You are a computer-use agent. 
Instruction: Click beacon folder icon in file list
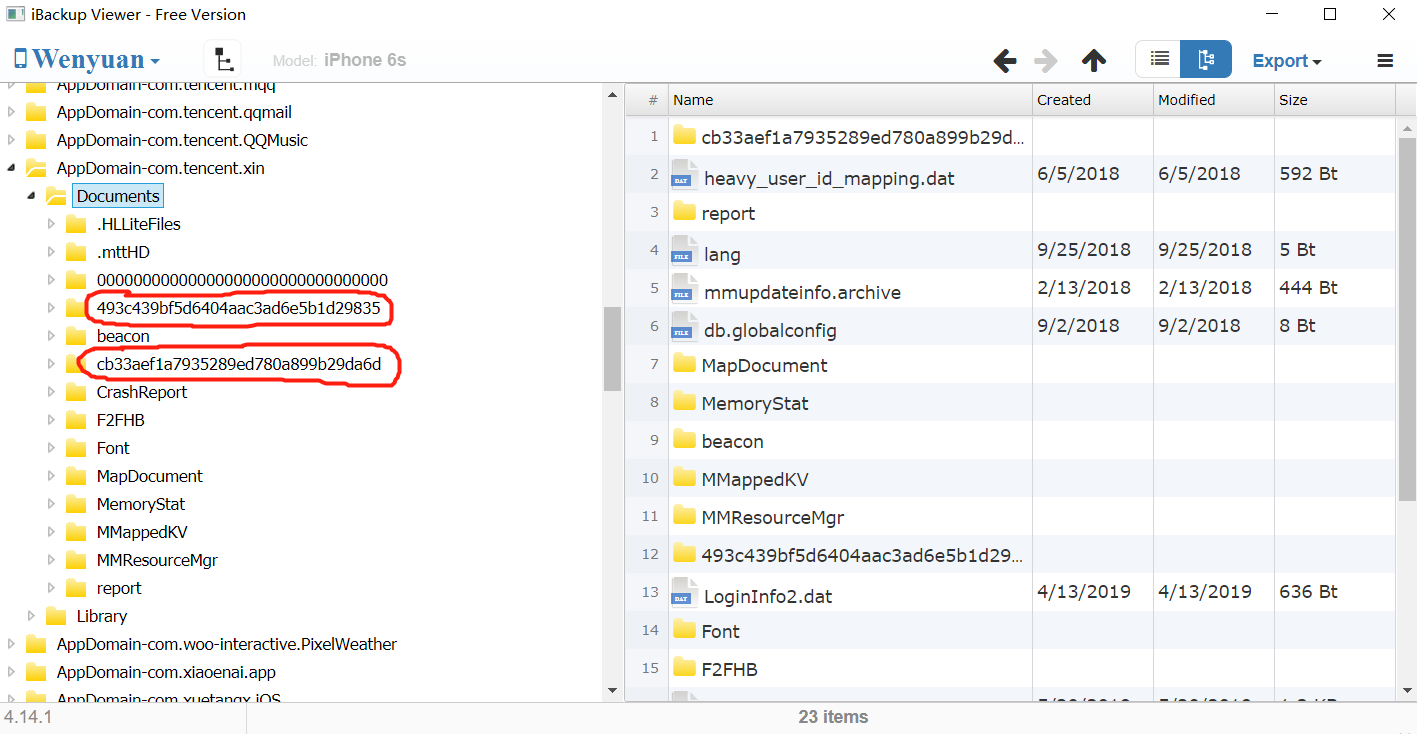684,439
